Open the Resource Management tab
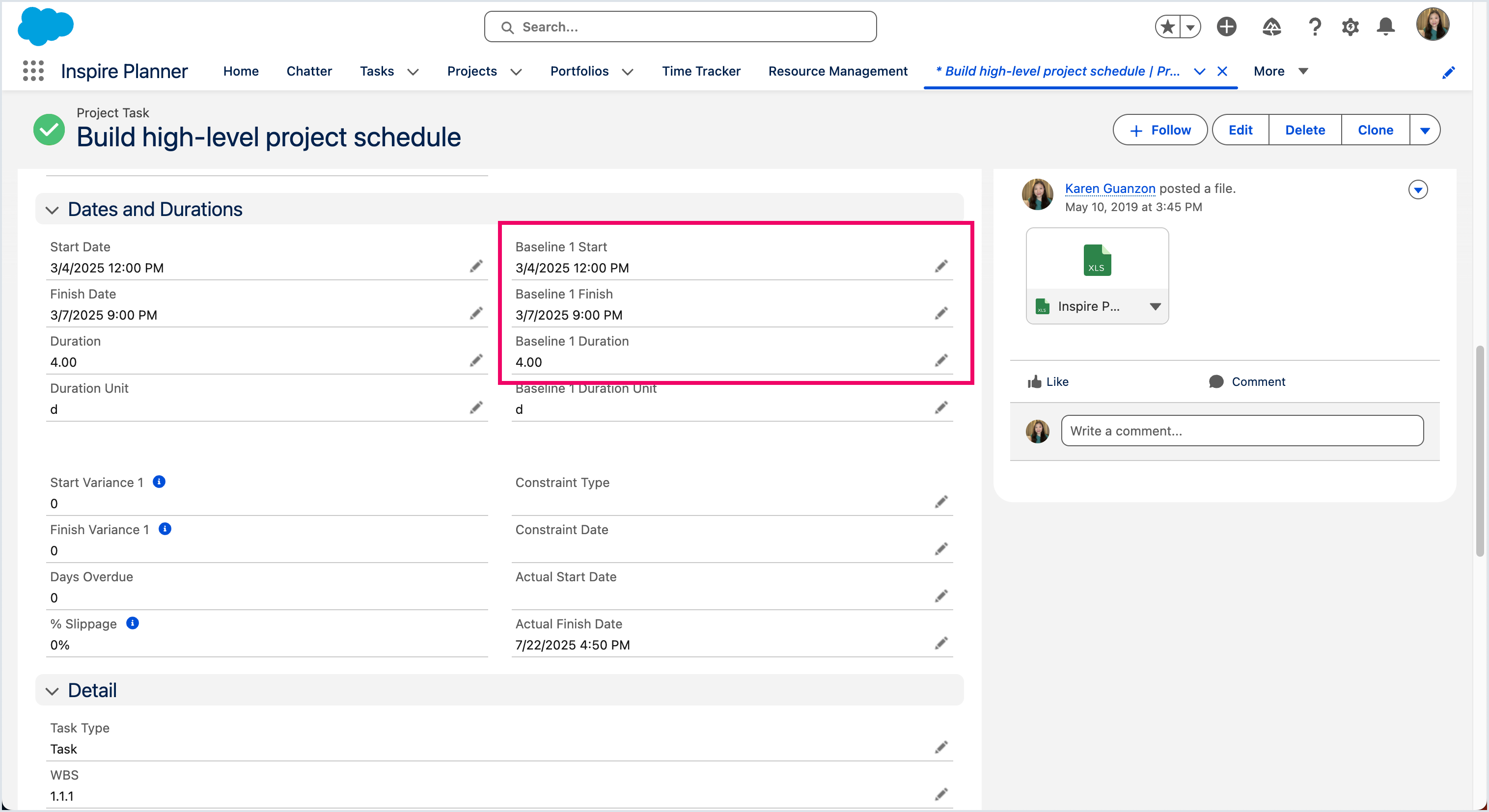This screenshot has height=812, width=1489. (838, 71)
